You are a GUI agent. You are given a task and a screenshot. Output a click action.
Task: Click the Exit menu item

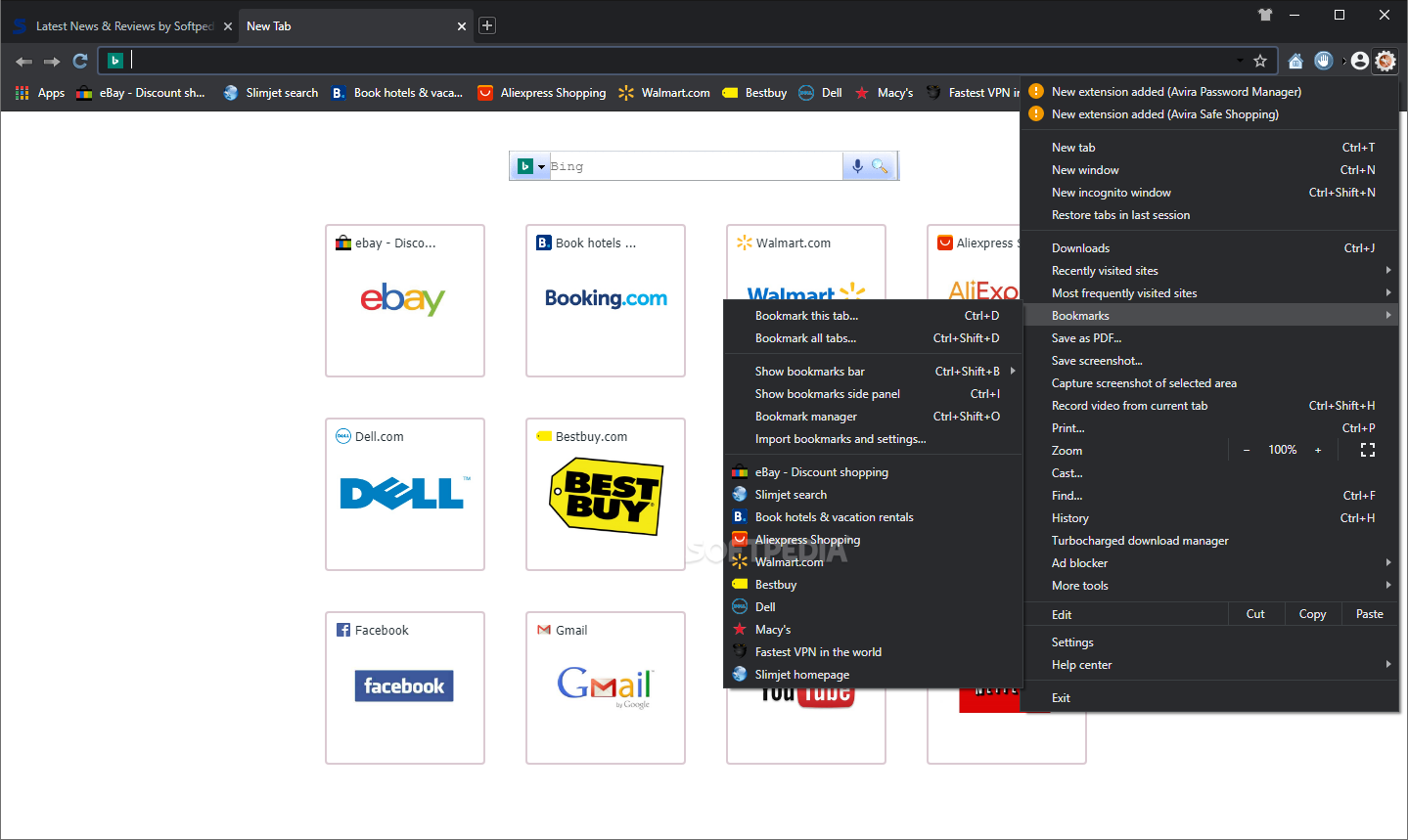[x=1211, y=698]
